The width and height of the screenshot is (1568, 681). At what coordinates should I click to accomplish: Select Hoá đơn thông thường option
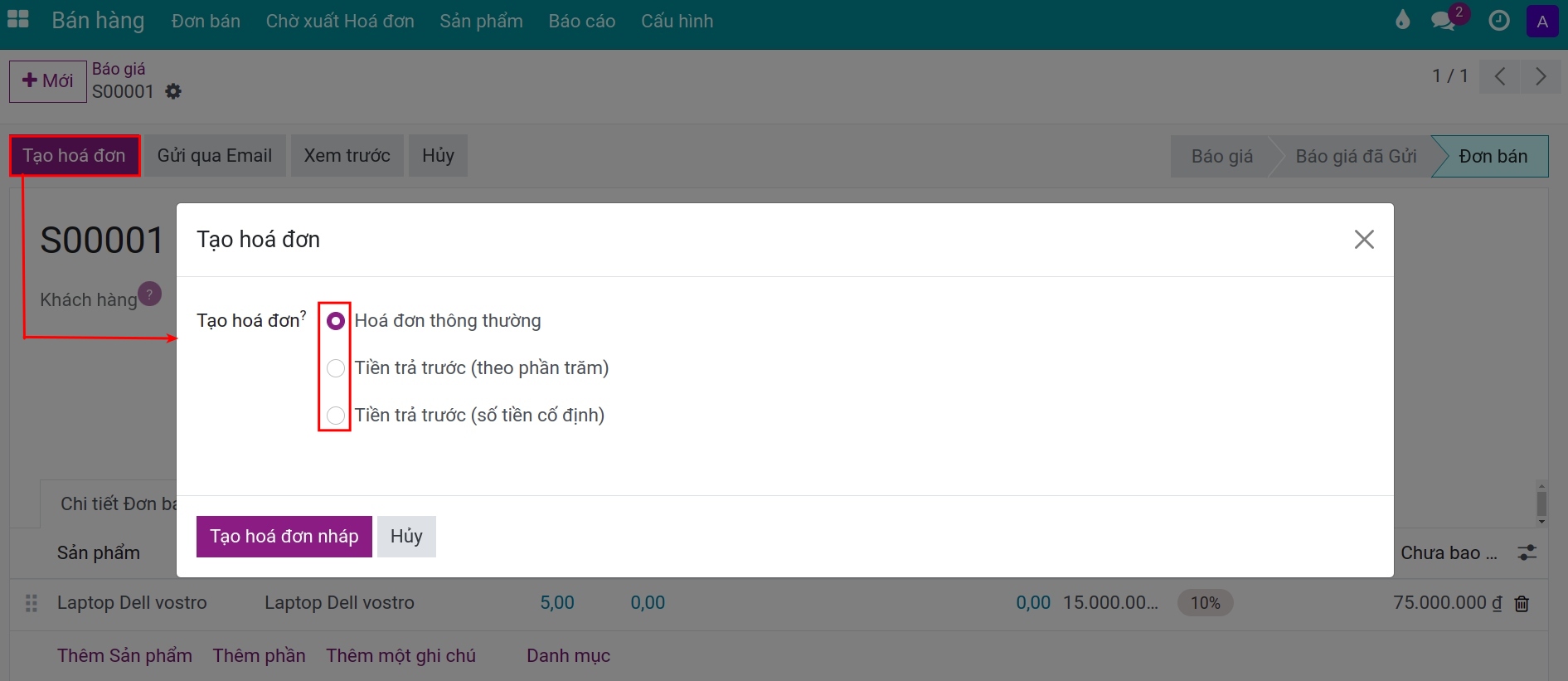tap(336, 321)
